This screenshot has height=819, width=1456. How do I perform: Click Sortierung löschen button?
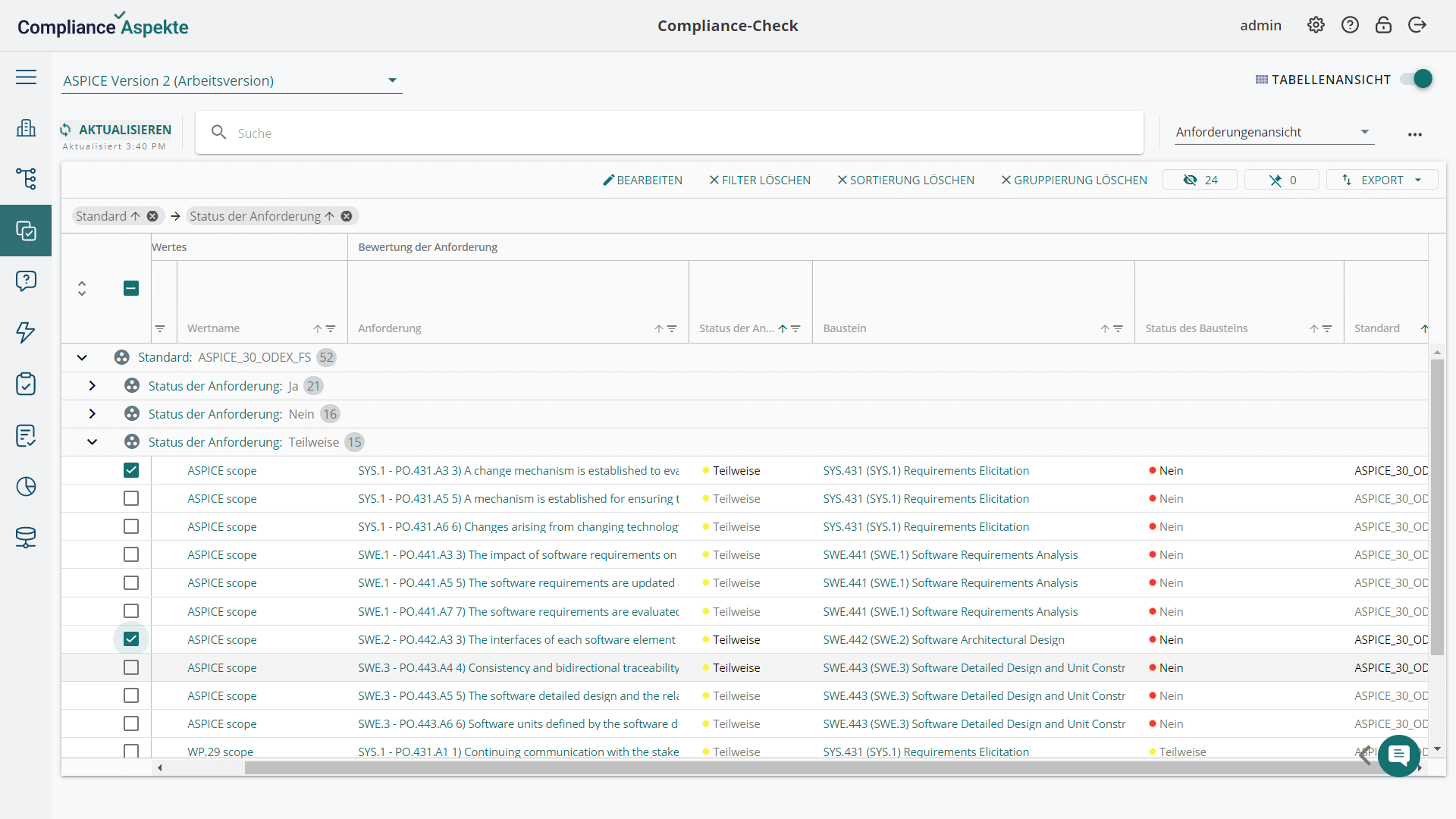pyautogui.click(x=905, y=180)
